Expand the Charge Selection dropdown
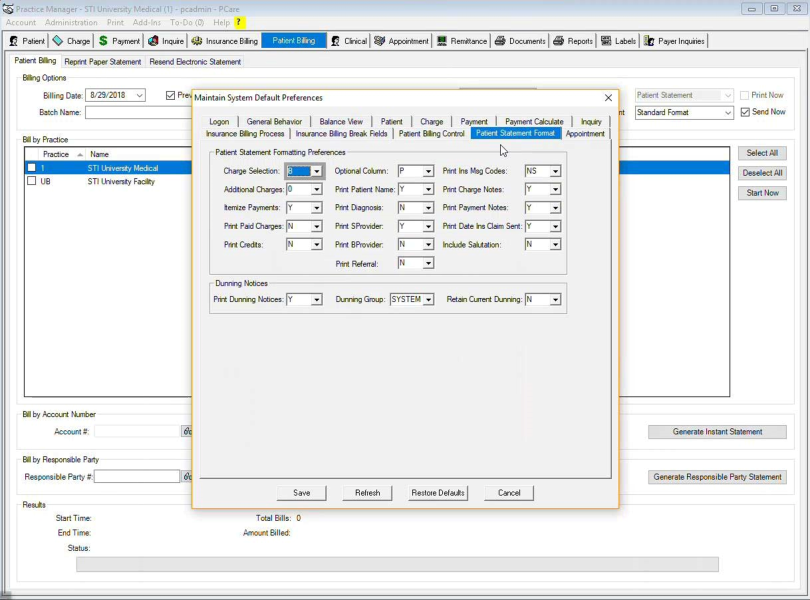This screenshot has width=810, height=600. click(317, 172)
